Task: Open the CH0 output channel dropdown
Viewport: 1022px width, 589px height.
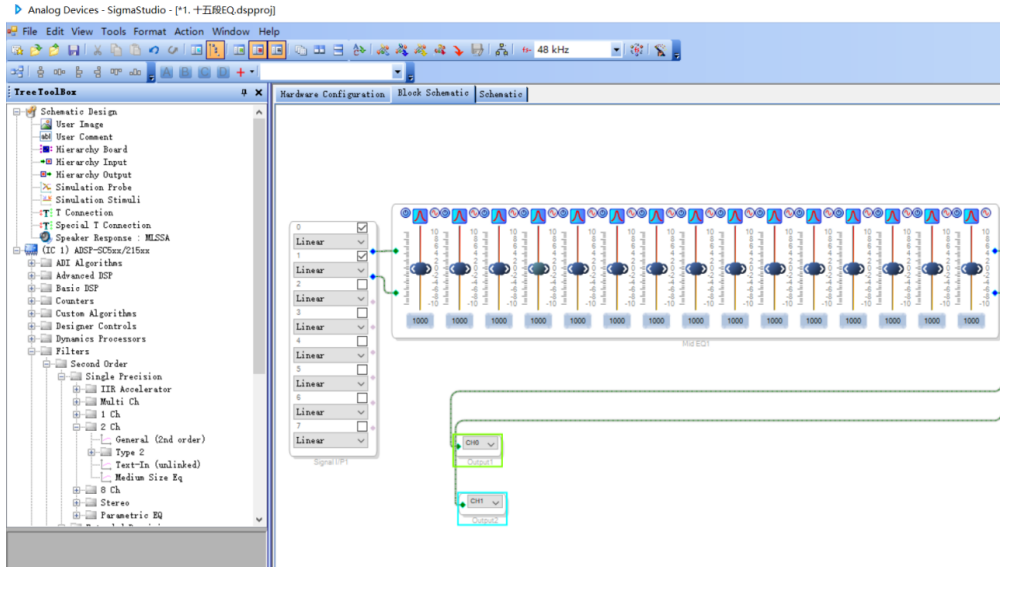Action: click(481, 444)
